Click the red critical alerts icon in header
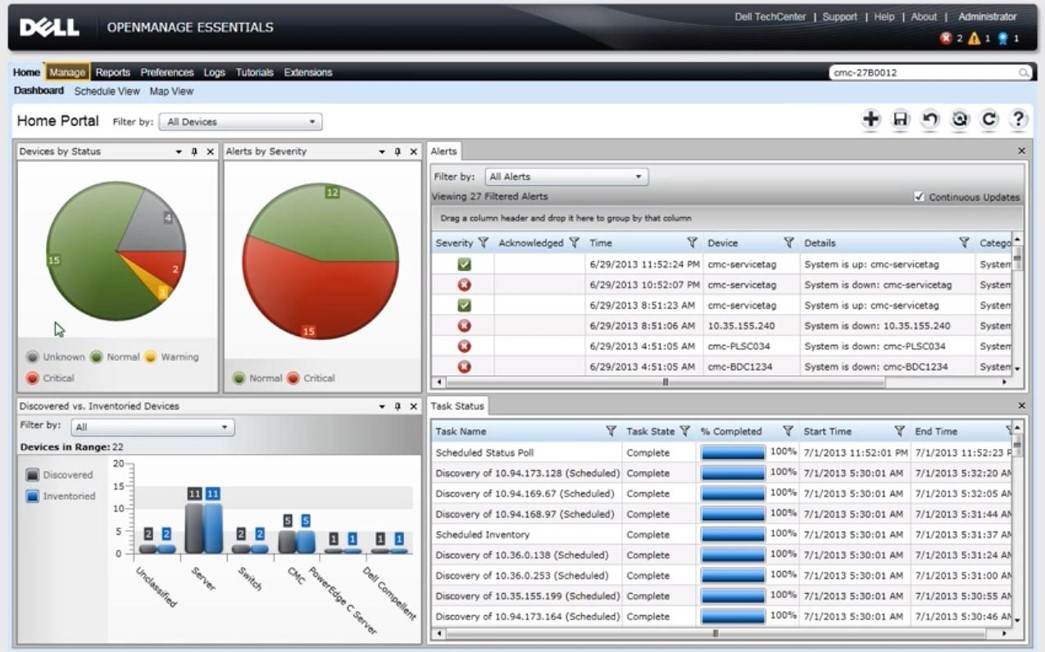 click(946, 38)
